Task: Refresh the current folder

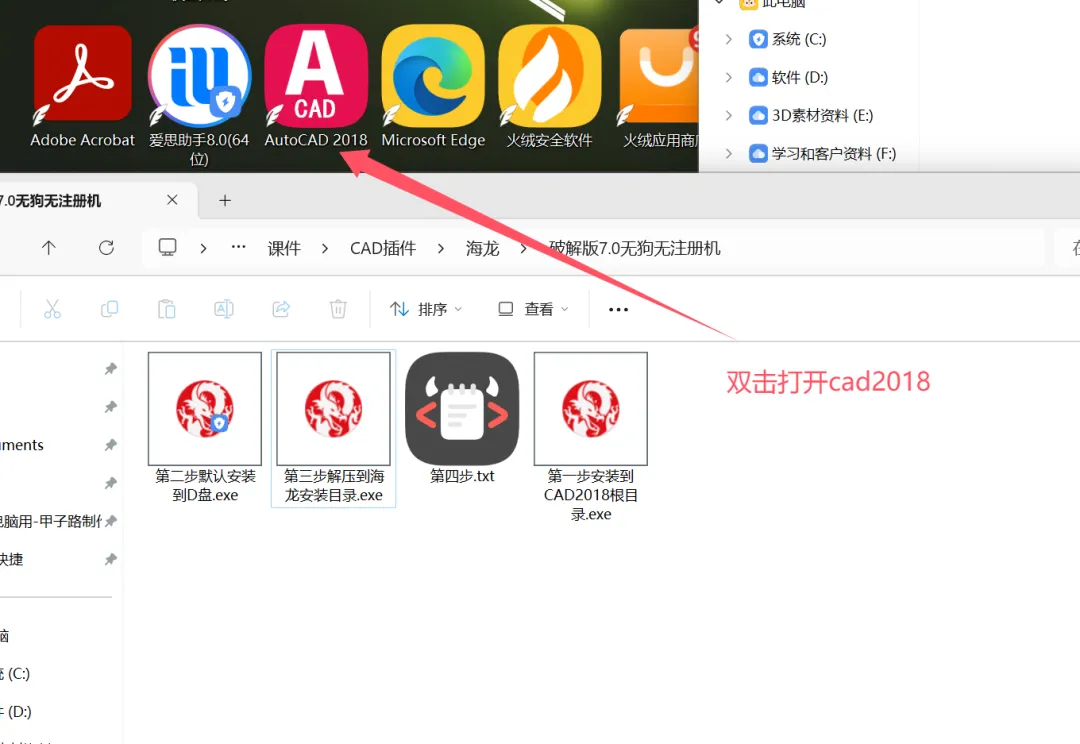Action: coord(106,247)
